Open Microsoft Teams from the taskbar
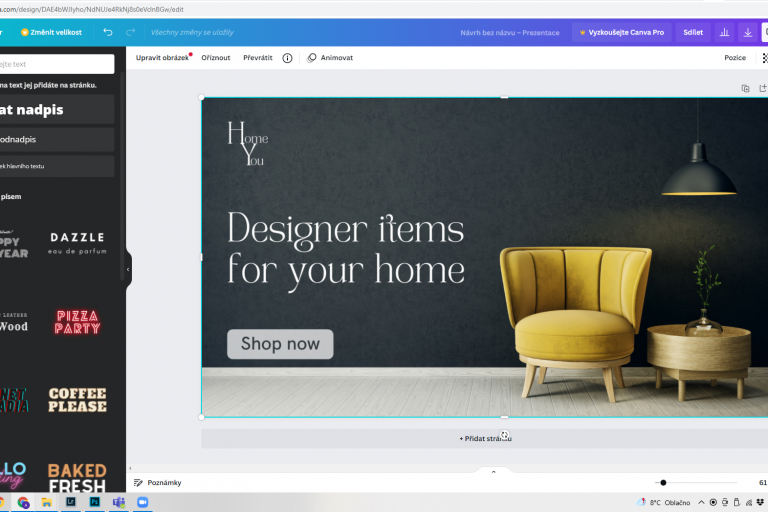This screenshot has height=512, width=768. (119, 502)
